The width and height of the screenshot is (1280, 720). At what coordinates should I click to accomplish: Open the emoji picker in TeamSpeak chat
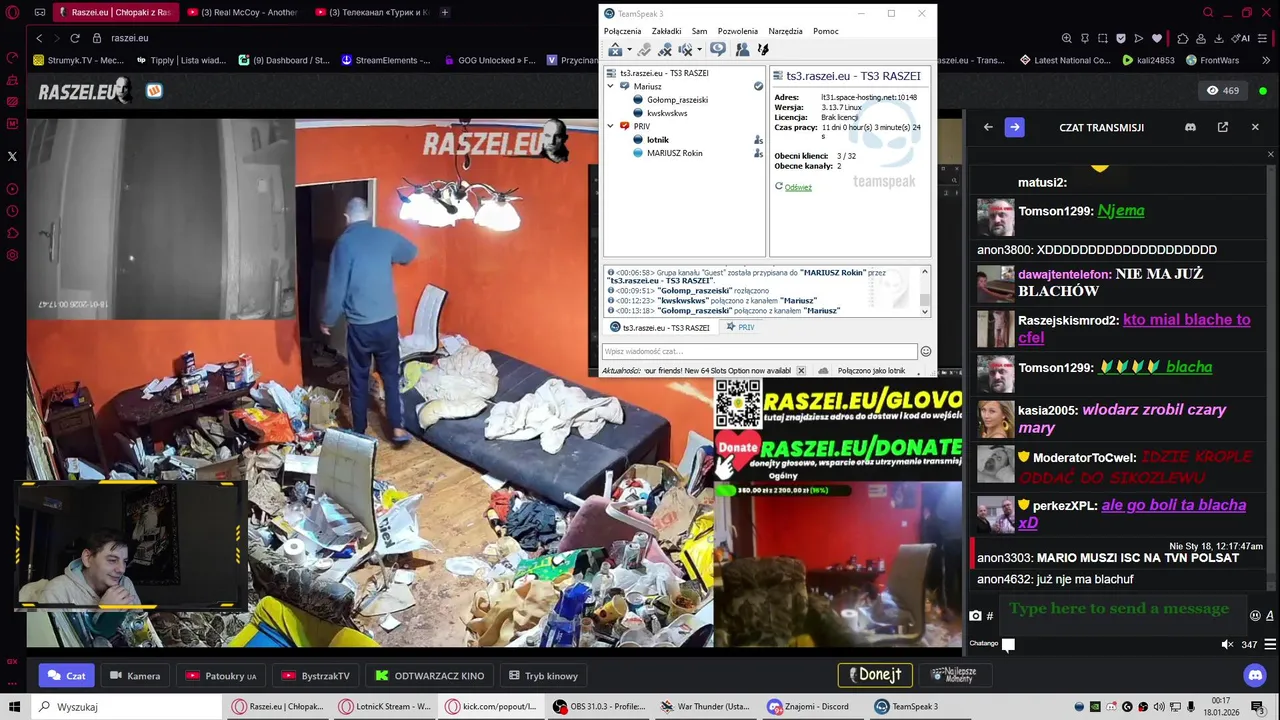pos(926,351)
